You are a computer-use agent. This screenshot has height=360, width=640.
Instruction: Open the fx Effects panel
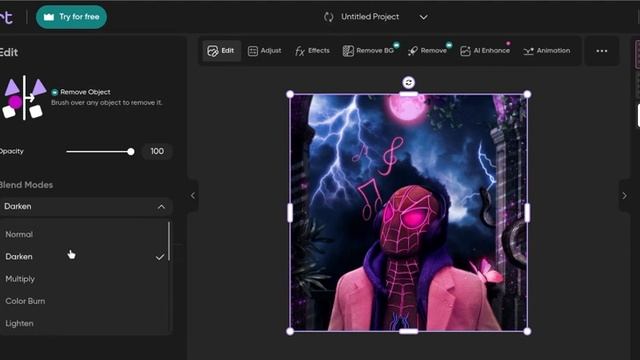click(312, 51)
